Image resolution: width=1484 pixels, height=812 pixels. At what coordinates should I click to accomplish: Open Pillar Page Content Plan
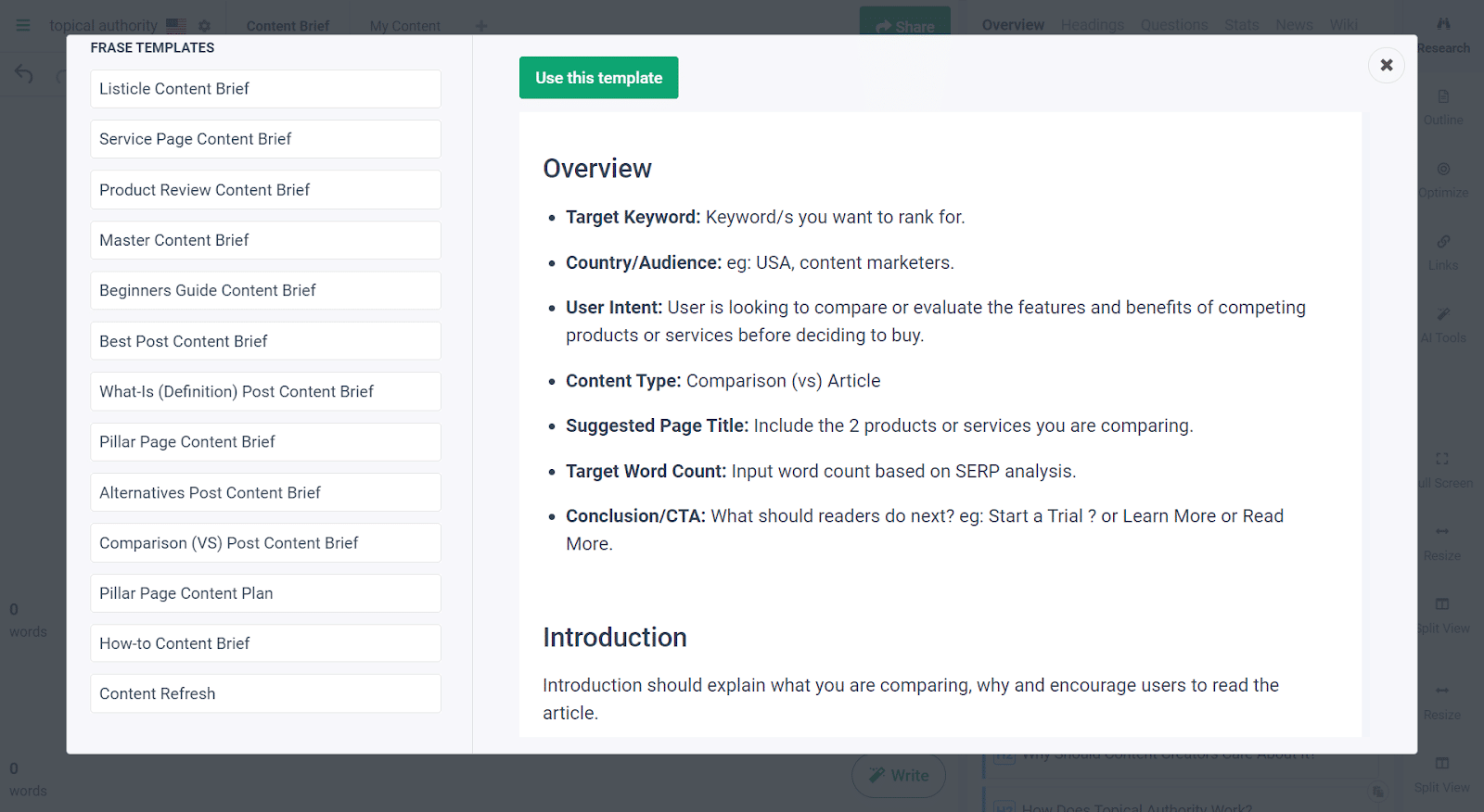(x=265, y=593)
